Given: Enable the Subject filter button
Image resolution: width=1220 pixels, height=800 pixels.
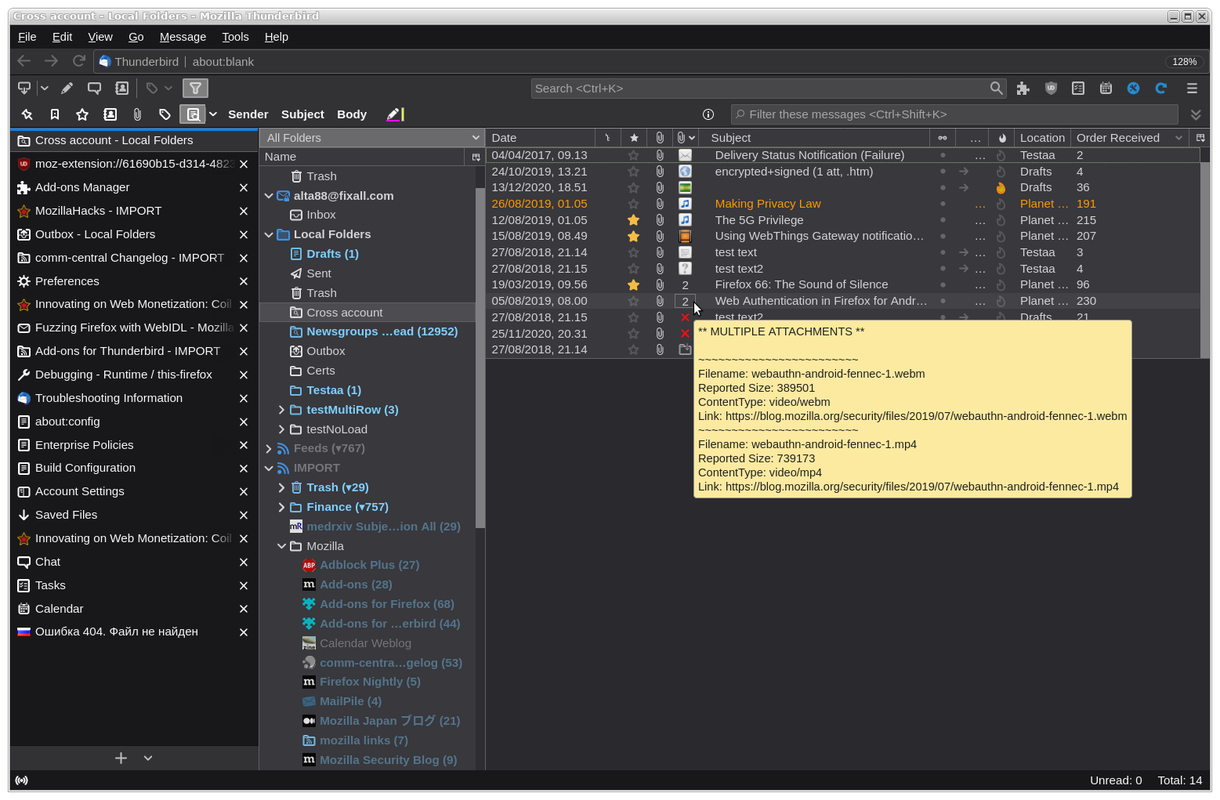Looking at the screenshot, I should (303, 114).
